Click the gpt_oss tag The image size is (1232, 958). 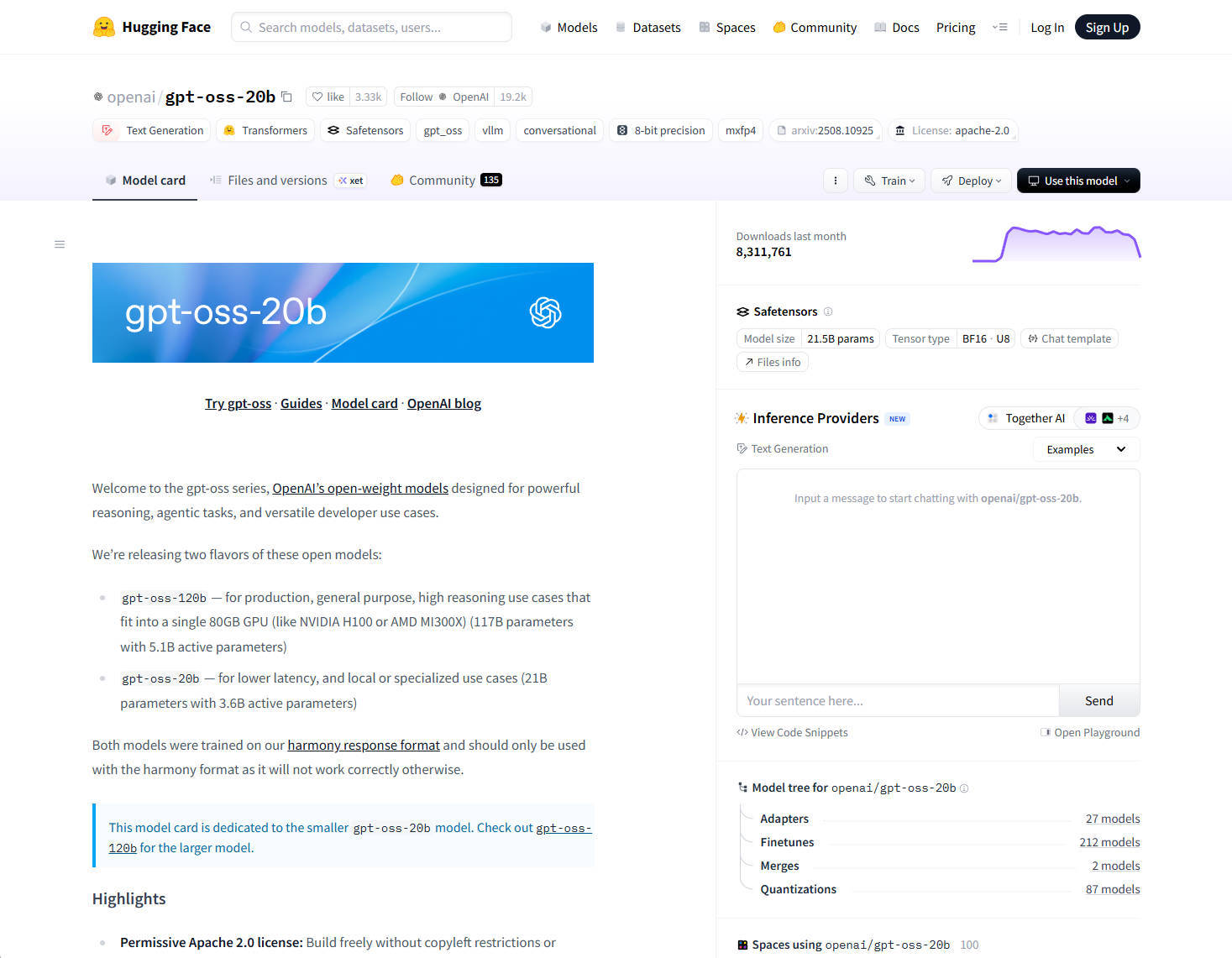click(443, 130)
